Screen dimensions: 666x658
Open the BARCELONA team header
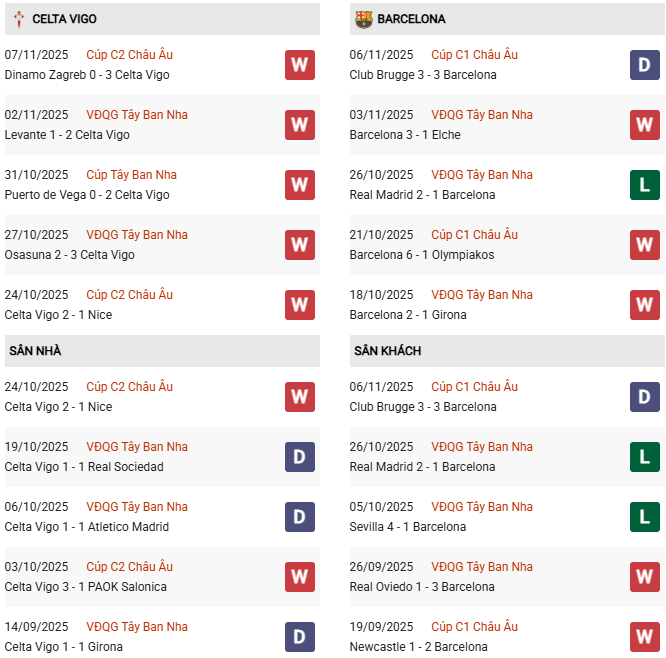coord(411,19)
